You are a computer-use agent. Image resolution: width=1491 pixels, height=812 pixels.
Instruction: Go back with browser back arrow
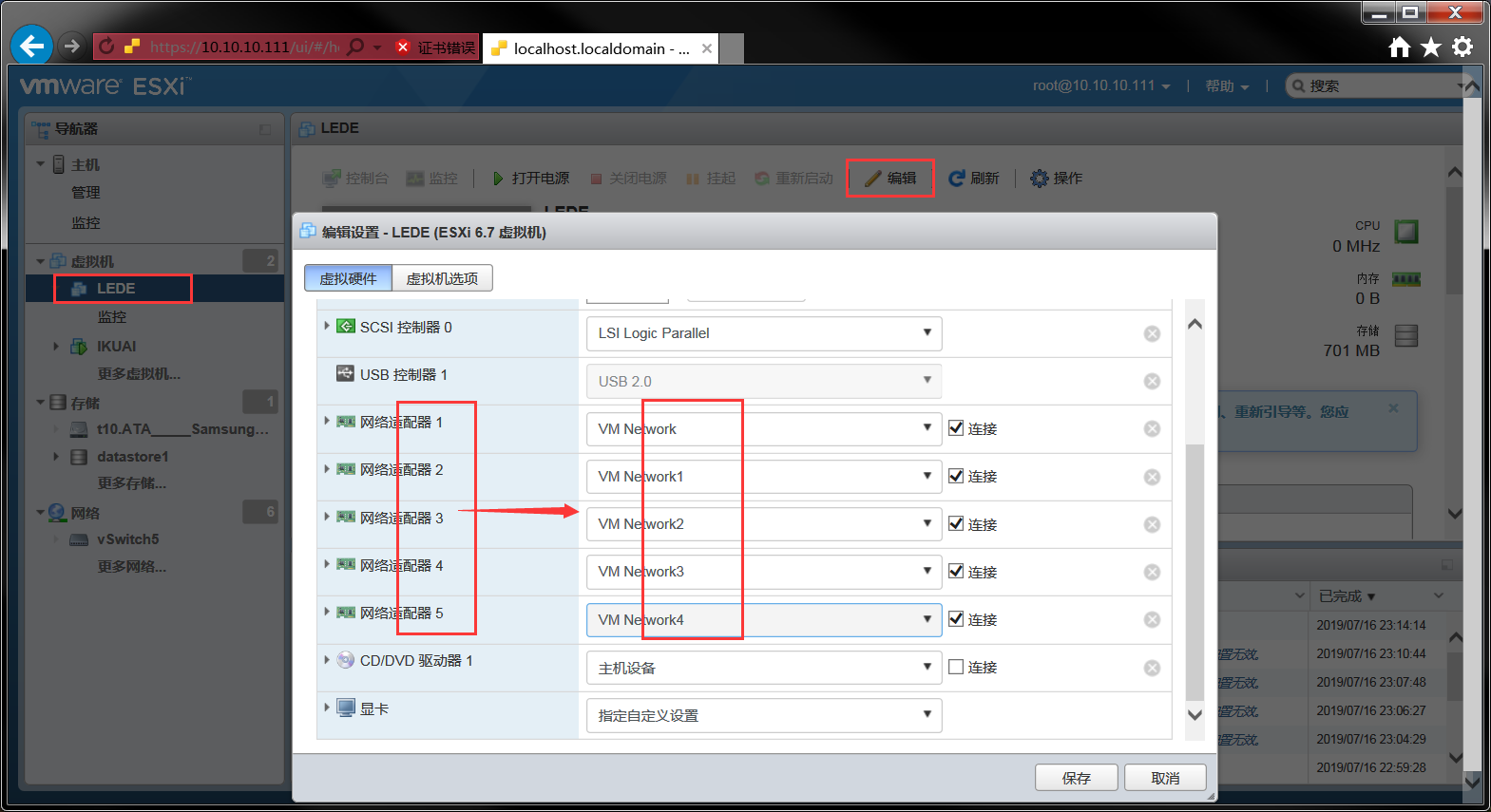click(x=32, y=46)
